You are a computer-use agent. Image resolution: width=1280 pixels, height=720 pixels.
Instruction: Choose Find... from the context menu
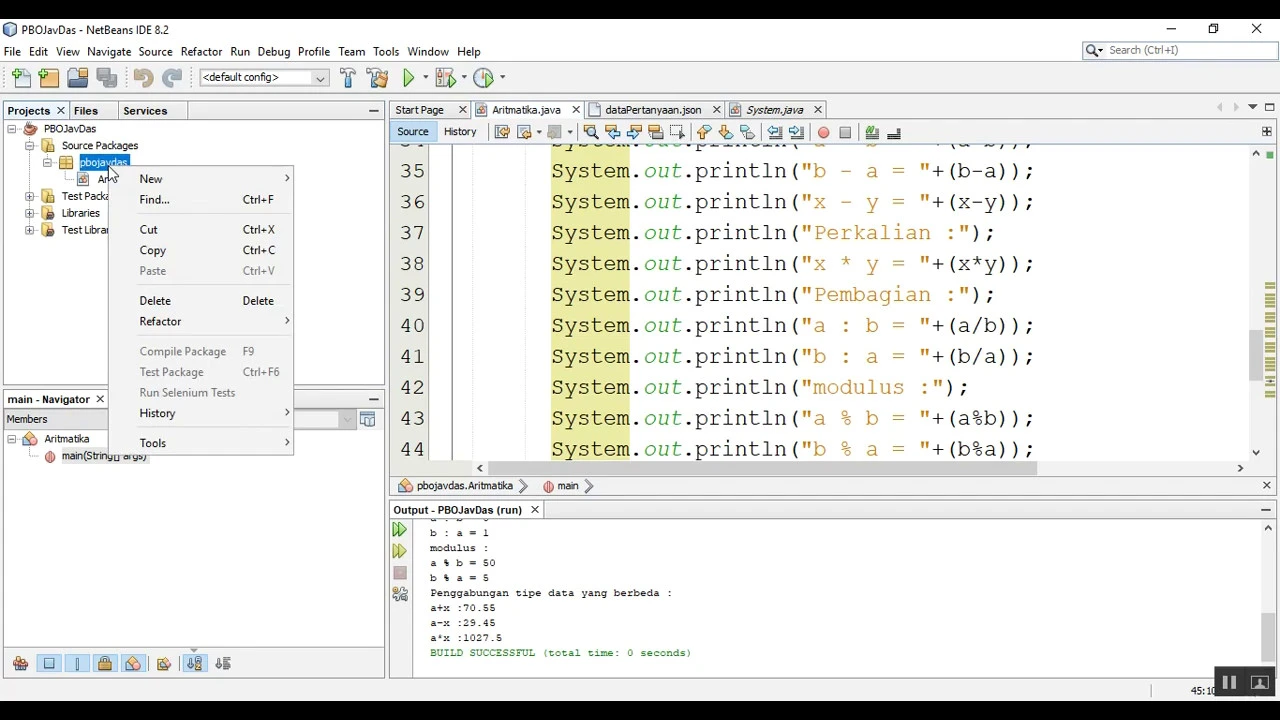(x=201, y=200)
